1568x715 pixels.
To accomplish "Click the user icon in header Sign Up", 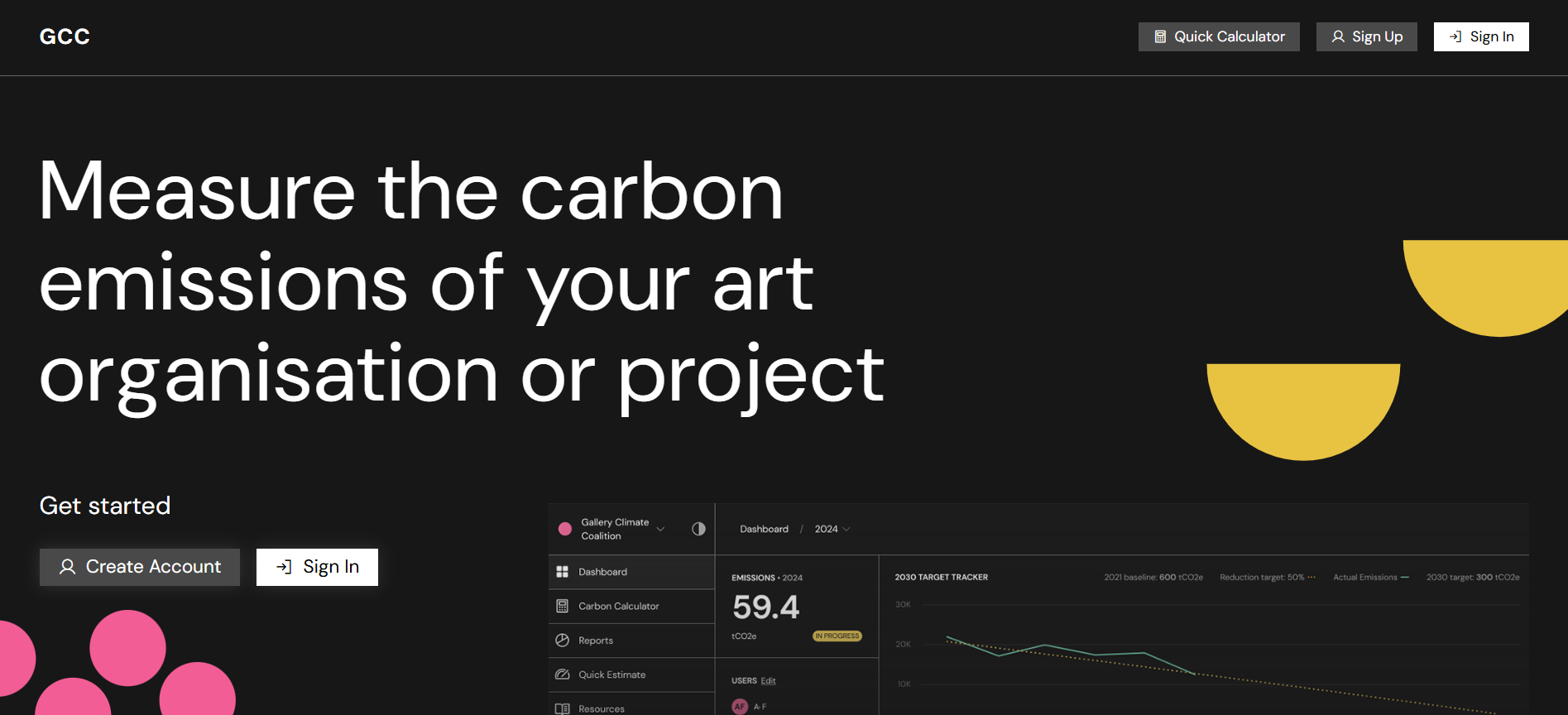I will pyautogui.click(x=1338, y=36).
